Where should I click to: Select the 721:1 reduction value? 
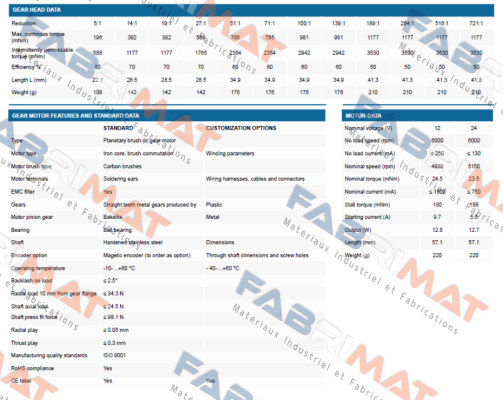[476, 23]
